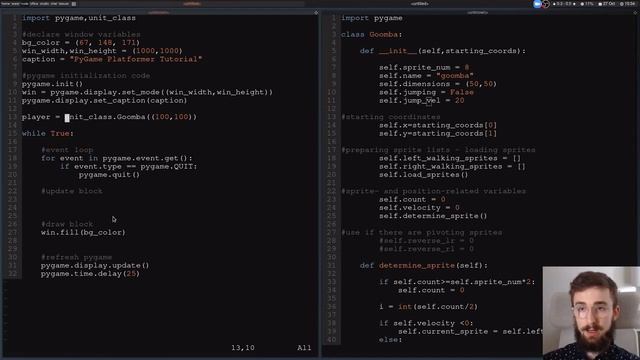Click the 'import pygame' line in right editor
The image size is (640, 360).
(371, 18)
